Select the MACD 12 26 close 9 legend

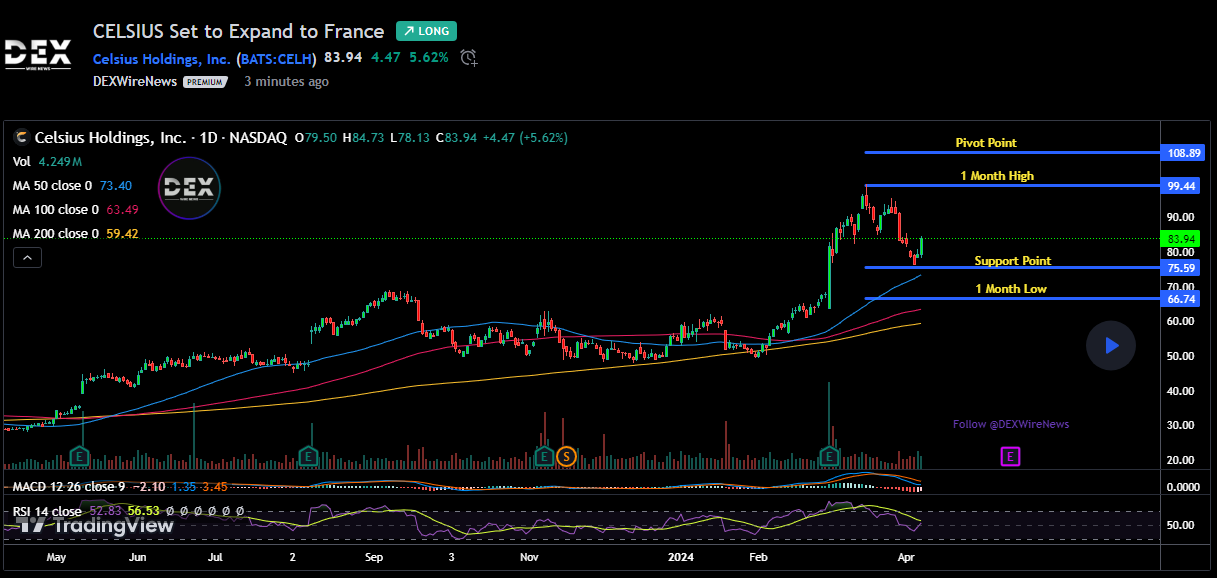[x=70, y=487]
